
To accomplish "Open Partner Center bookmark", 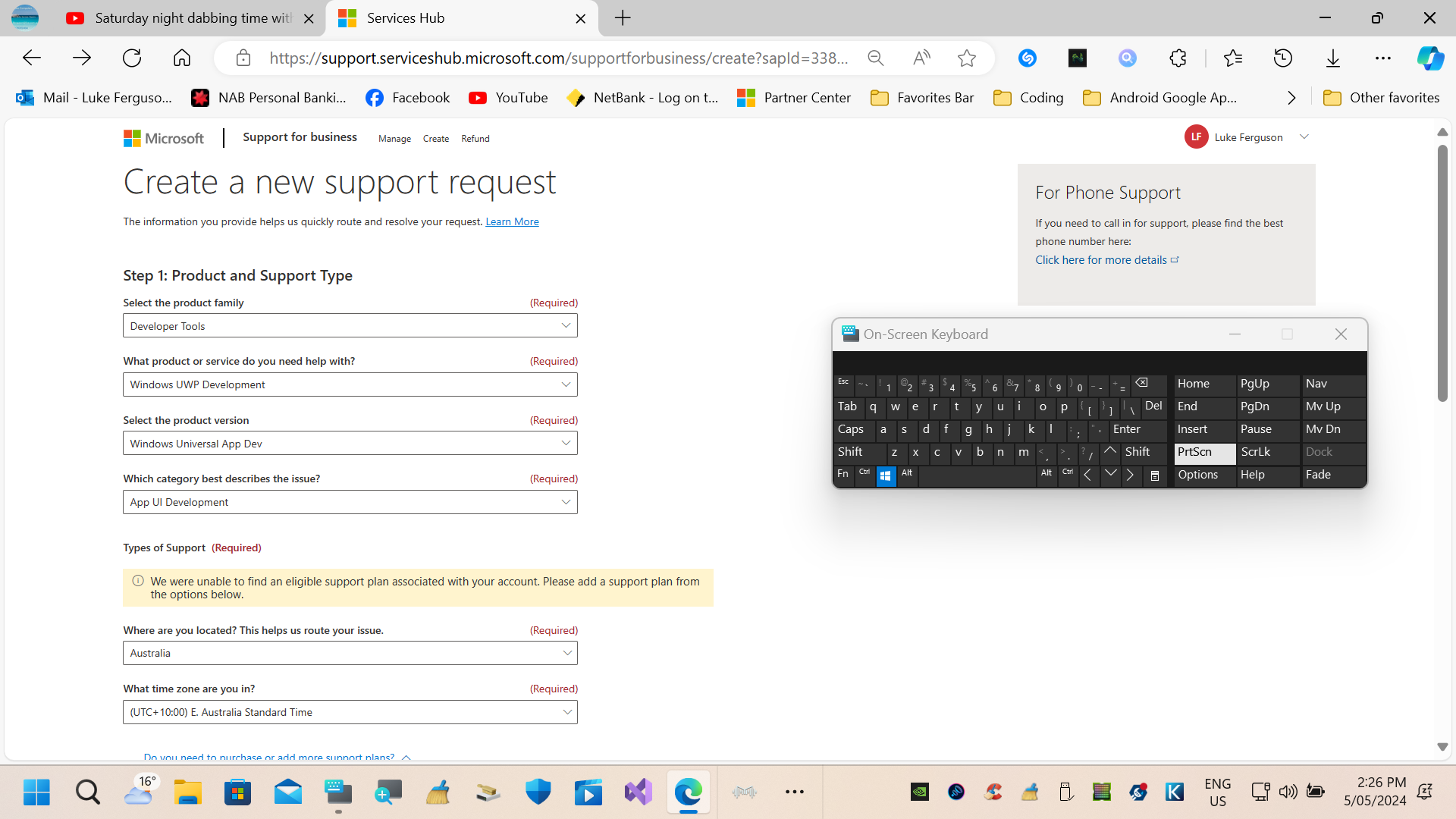I will [794, 98].
